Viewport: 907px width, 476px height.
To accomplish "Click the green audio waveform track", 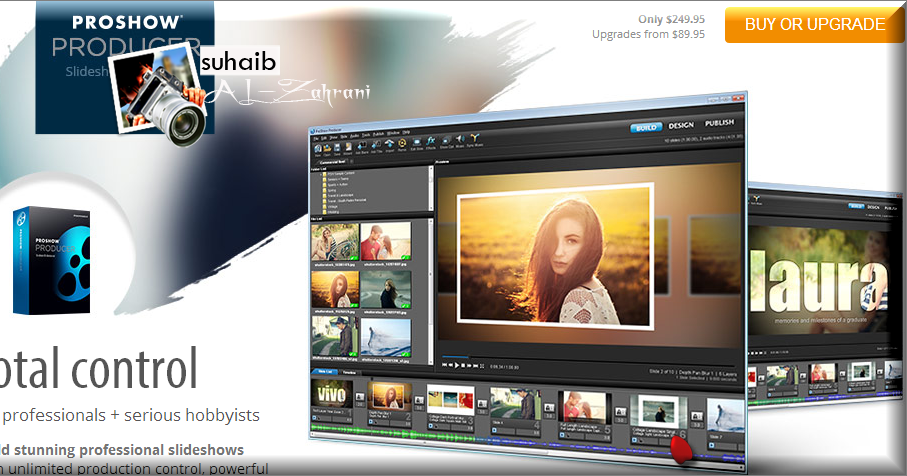I will [394, 433].
